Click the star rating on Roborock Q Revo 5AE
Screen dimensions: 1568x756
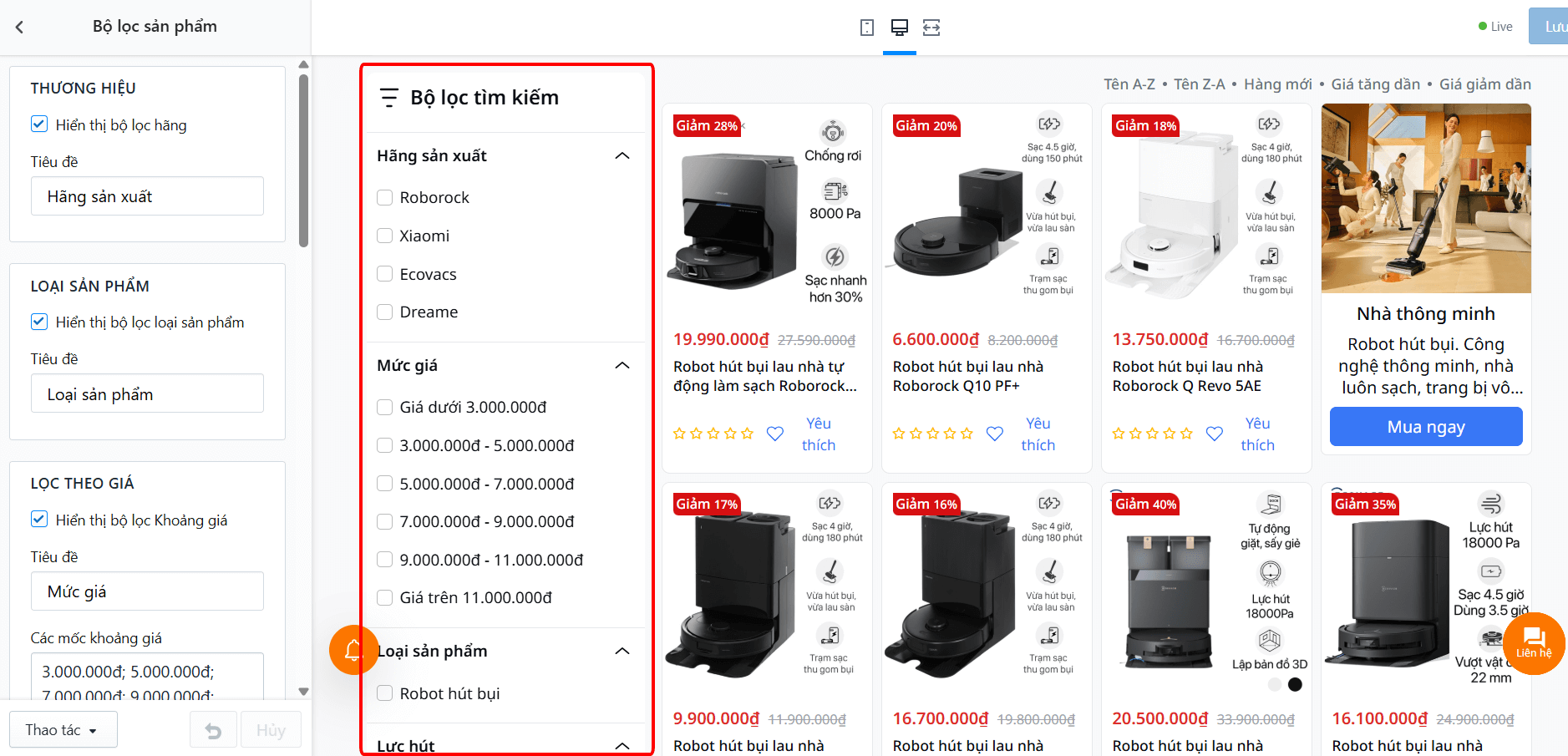pos(1153,434)
